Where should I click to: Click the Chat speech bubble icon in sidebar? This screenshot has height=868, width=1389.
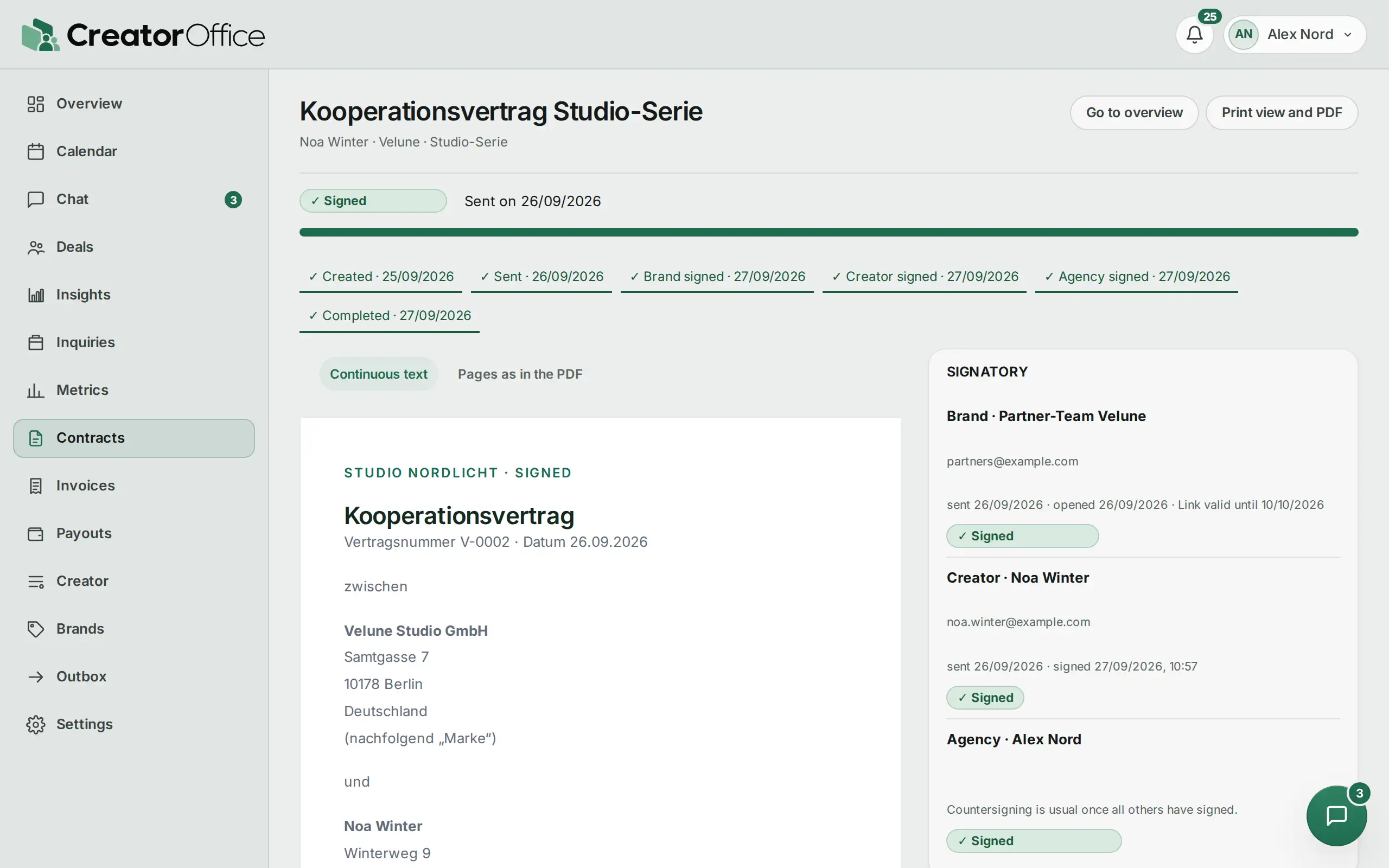(x=36, y=199)
